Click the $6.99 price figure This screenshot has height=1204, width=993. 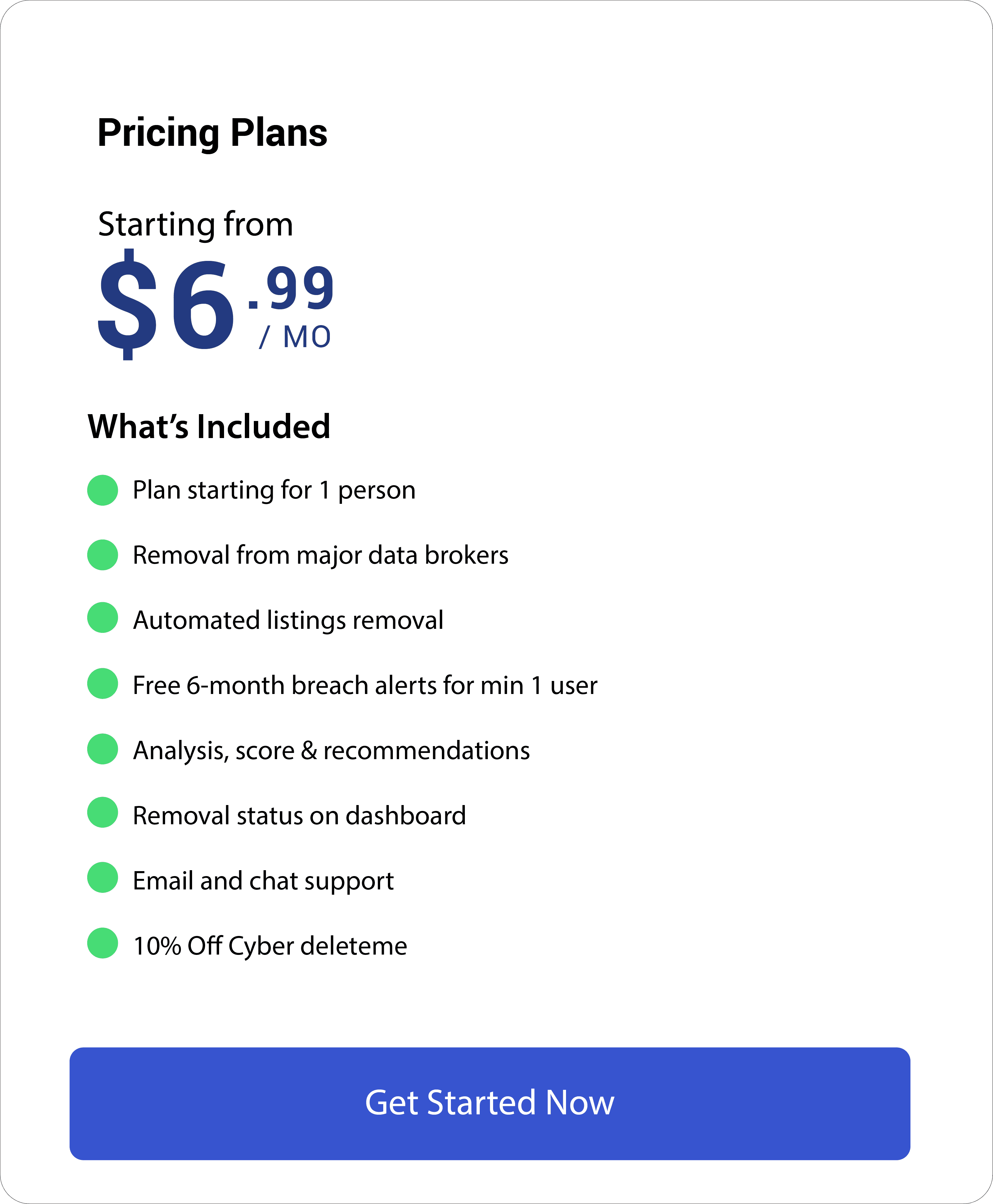216,305
